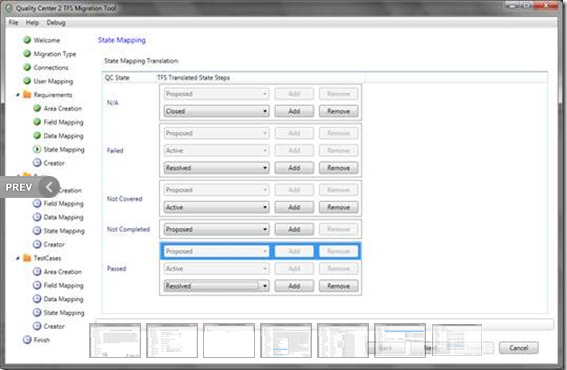The image size is (567, 370).
Task: Select the Connections step label
Action: coord(51,68)
